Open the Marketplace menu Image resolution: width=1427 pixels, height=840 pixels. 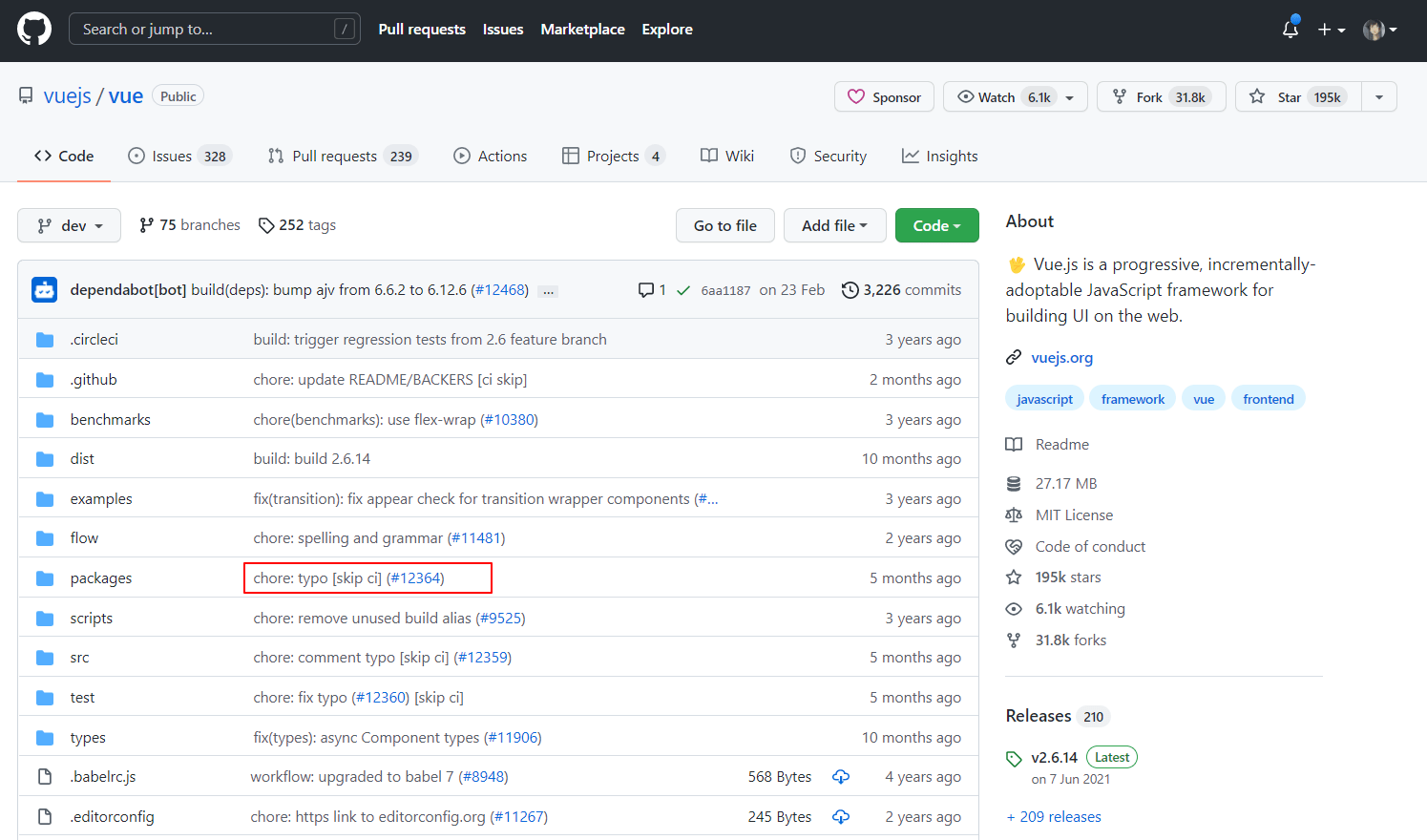[582, 29]
